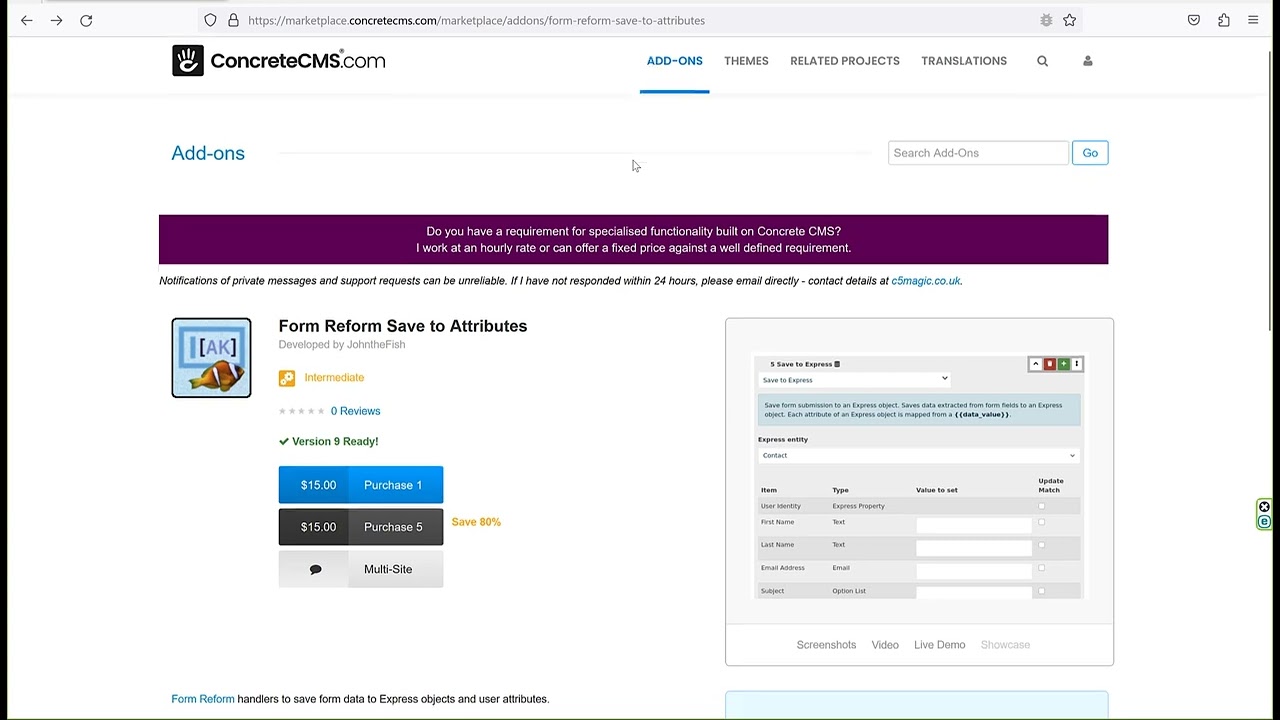1280x720 pixels.
Task: Switch to the Screenshots tab
Action: click(x=826, y=645)
